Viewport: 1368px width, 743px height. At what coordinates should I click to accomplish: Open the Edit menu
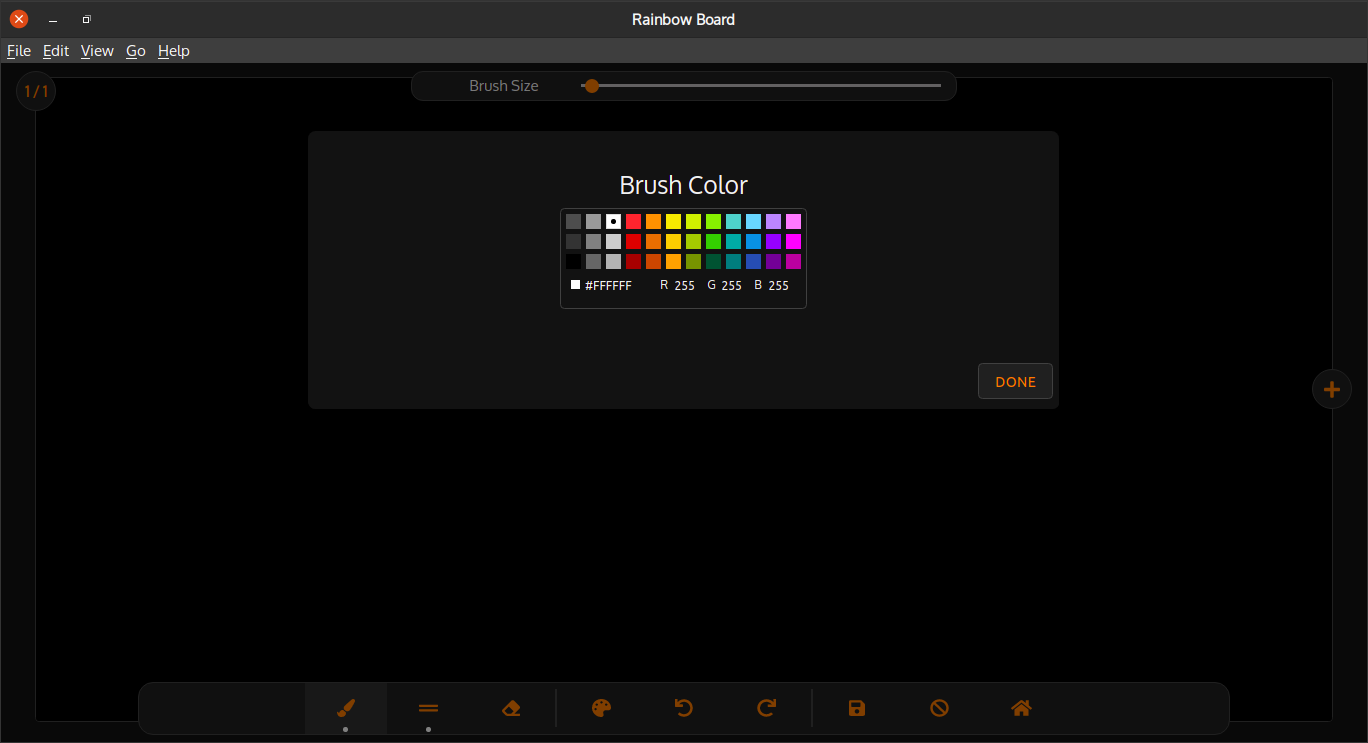pos(56,51)
